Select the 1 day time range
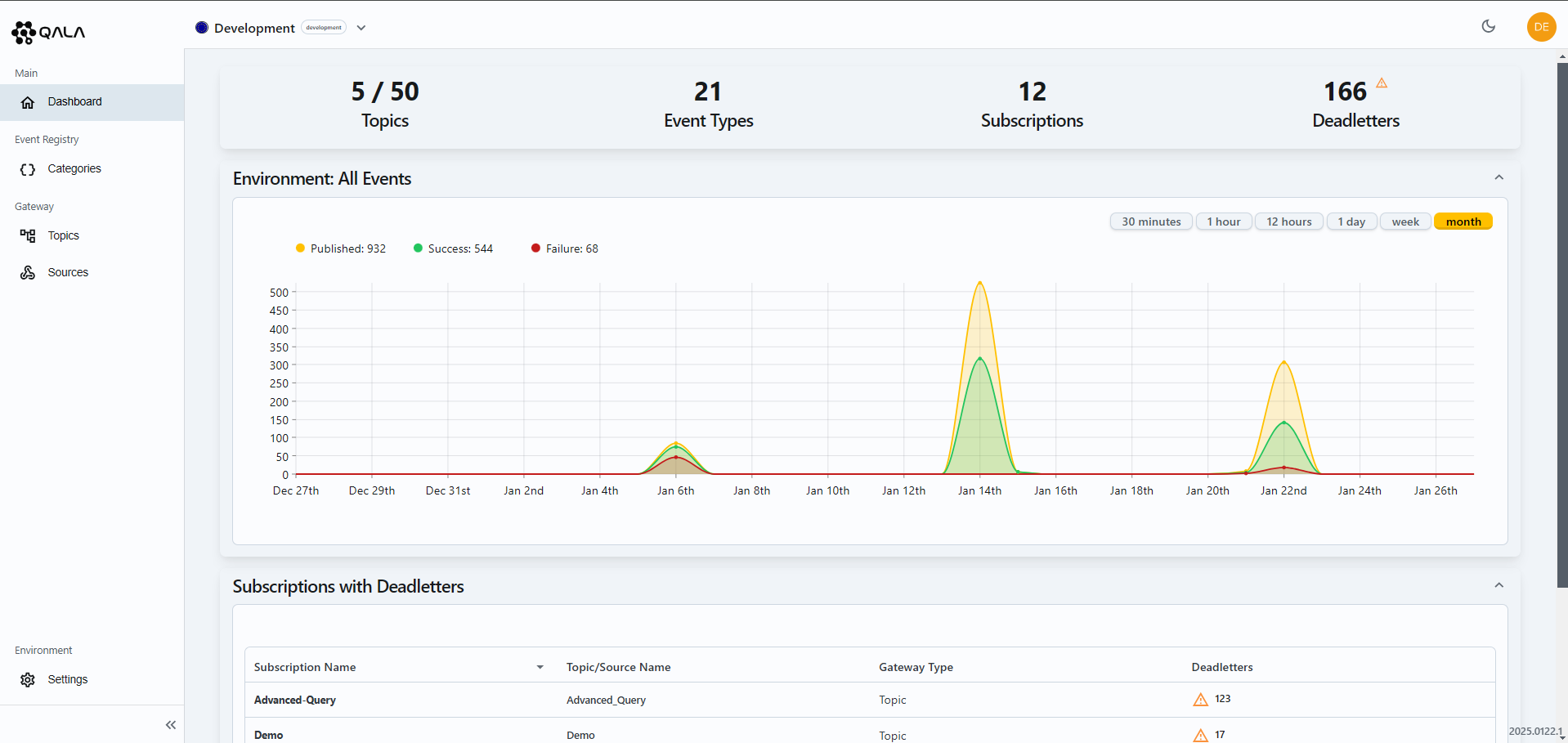This screenshot has width=1568, height=743. [x=1352, y=222]
